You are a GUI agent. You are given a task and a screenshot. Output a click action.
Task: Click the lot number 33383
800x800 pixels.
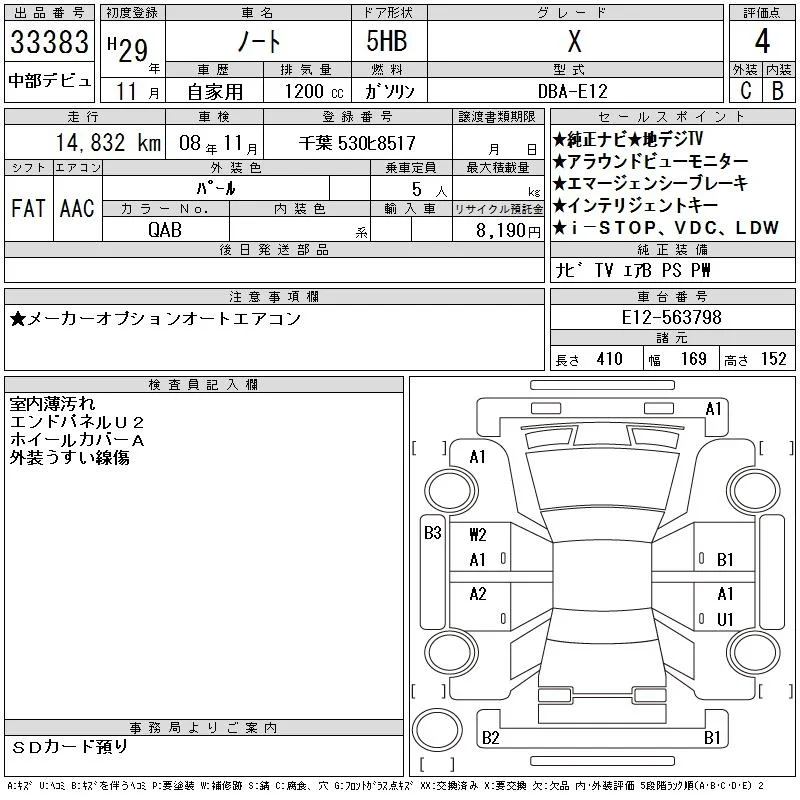coord(49,42)
